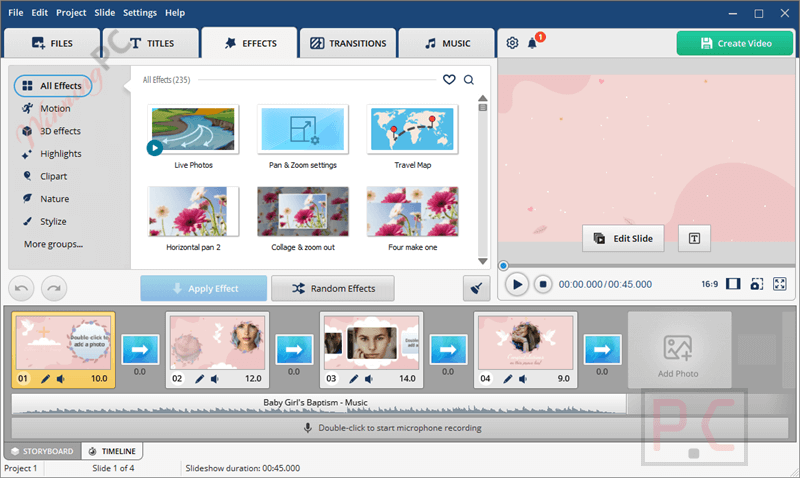Click the Live Photos play badge

(x=155, y=148)
